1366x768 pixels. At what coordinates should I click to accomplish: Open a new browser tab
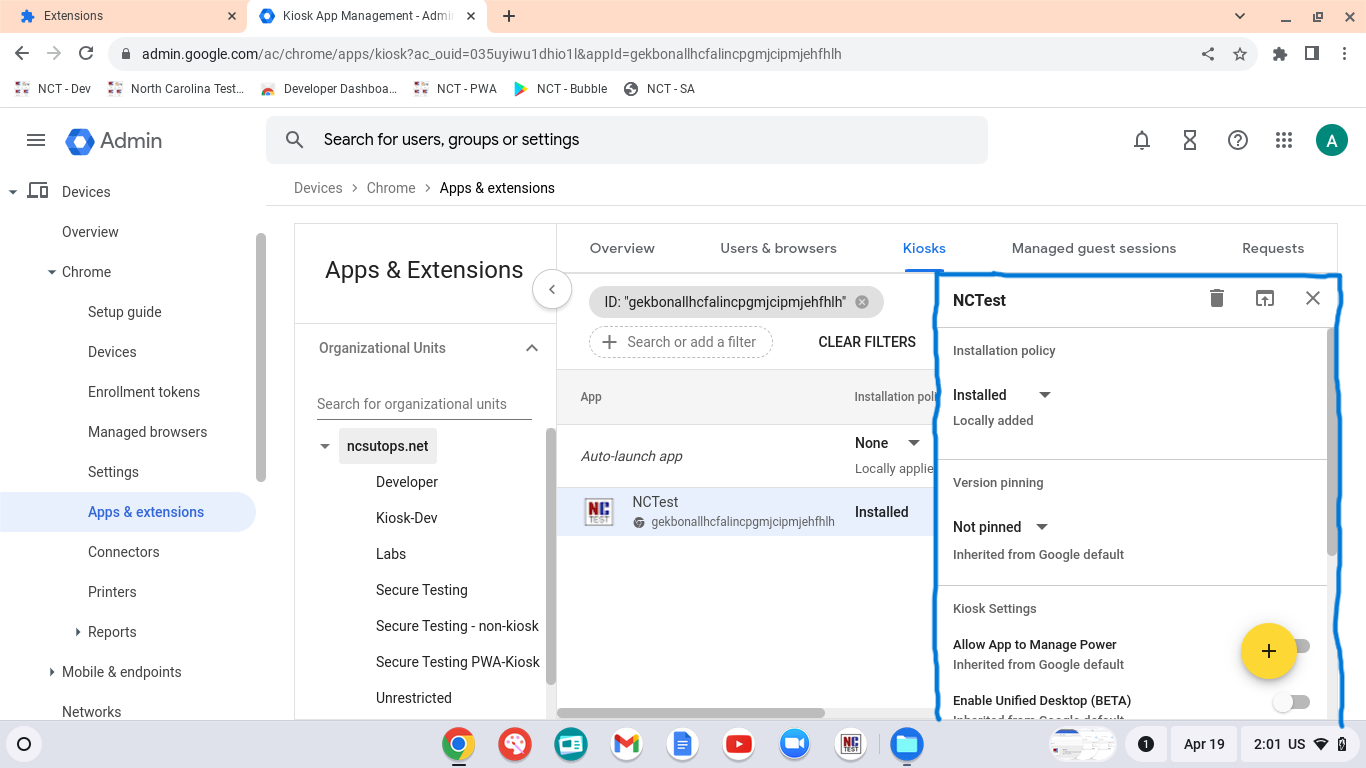509,16
